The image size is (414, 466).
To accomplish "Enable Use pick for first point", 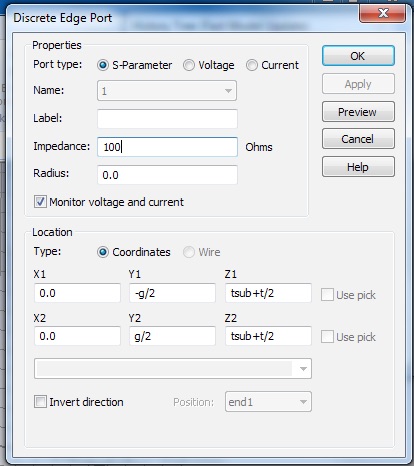I will pyautogui.click(x=327, y=295).
